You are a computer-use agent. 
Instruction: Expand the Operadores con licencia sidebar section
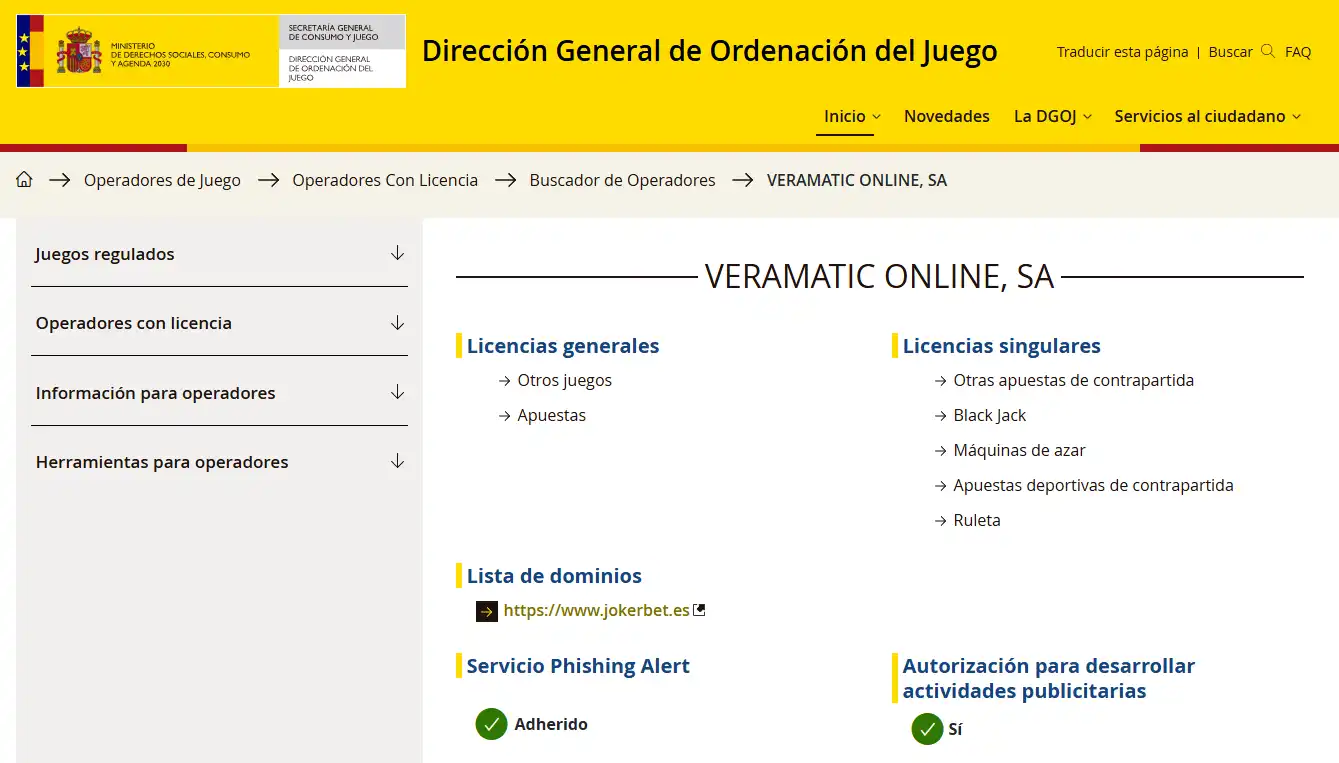pos(219,323)
